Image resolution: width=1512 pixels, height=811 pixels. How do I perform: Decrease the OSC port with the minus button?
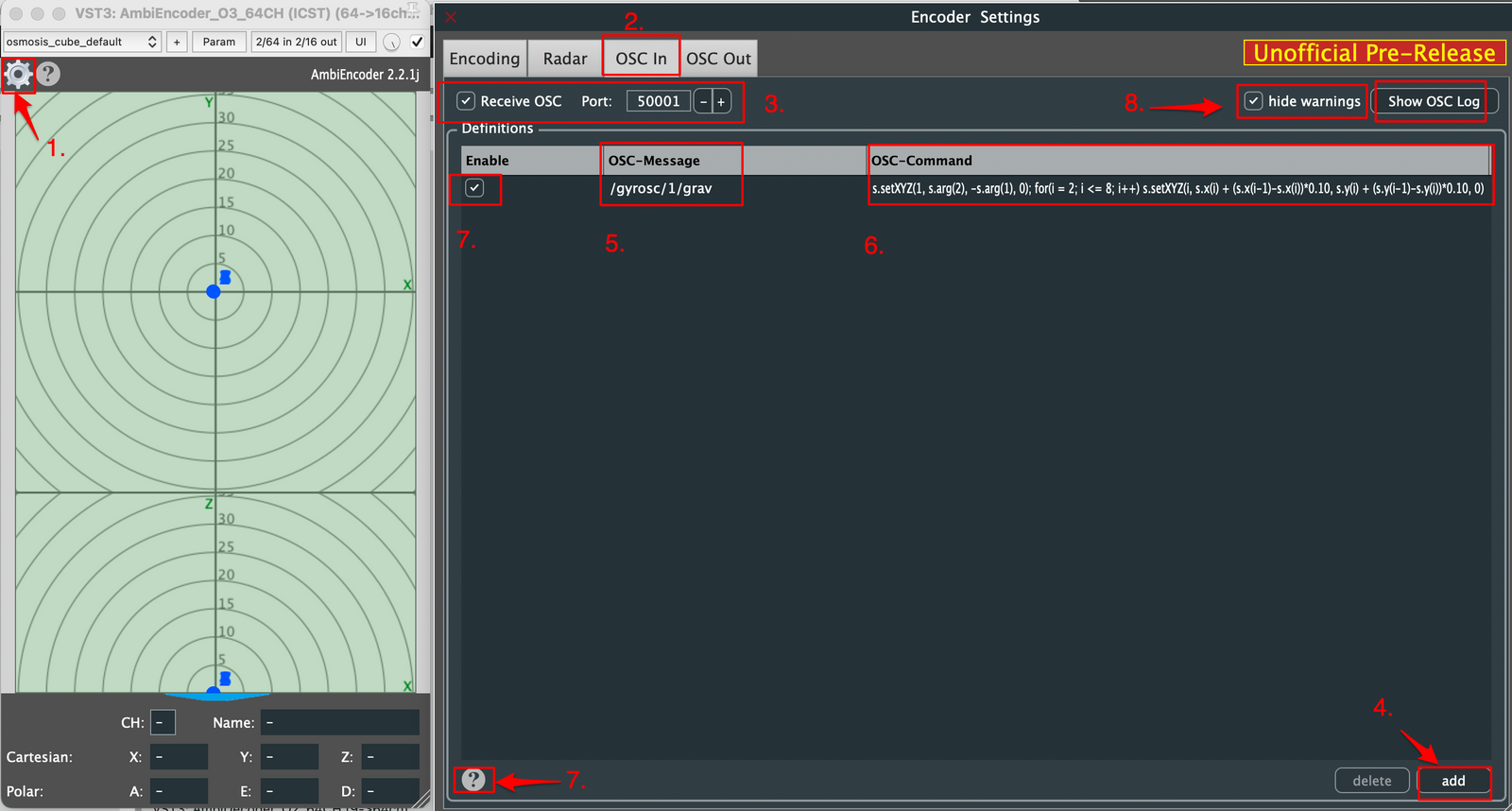point(703,101)
